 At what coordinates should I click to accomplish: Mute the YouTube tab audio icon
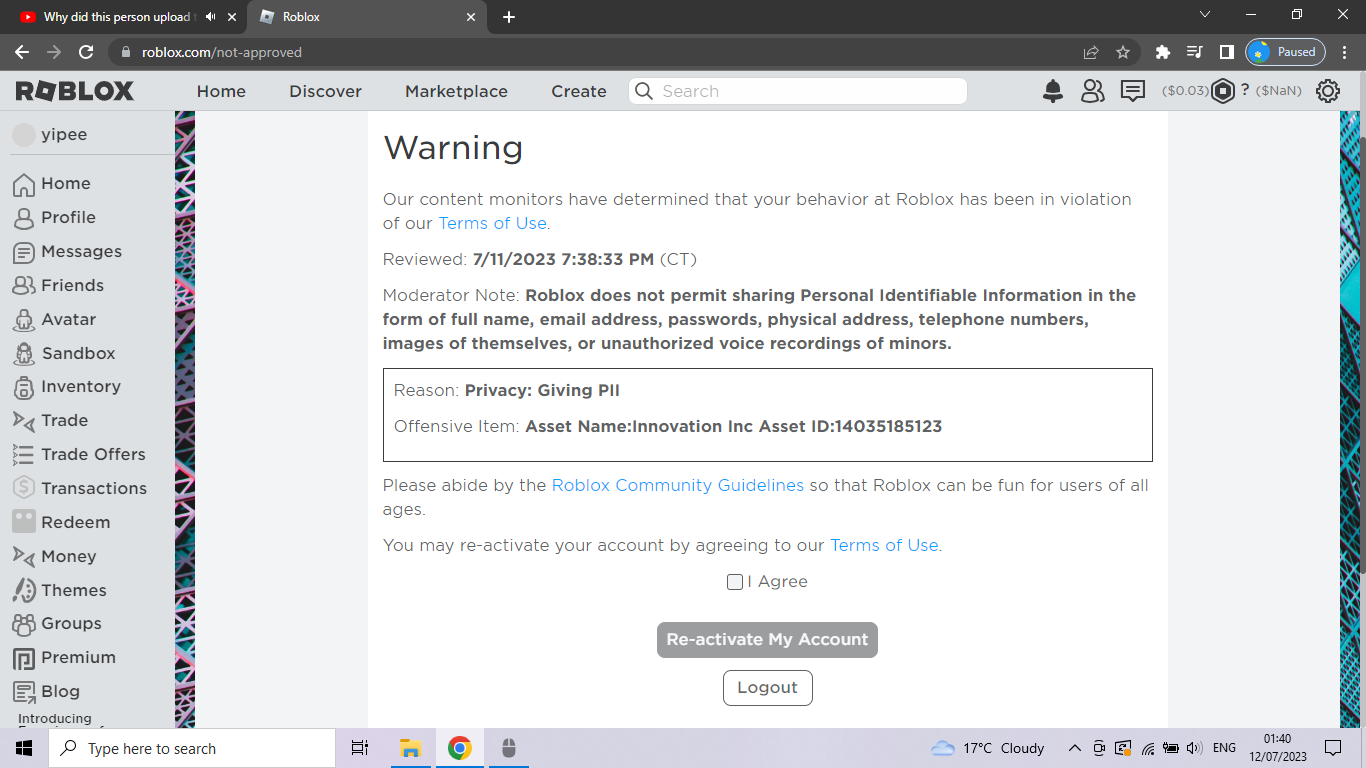210,17
